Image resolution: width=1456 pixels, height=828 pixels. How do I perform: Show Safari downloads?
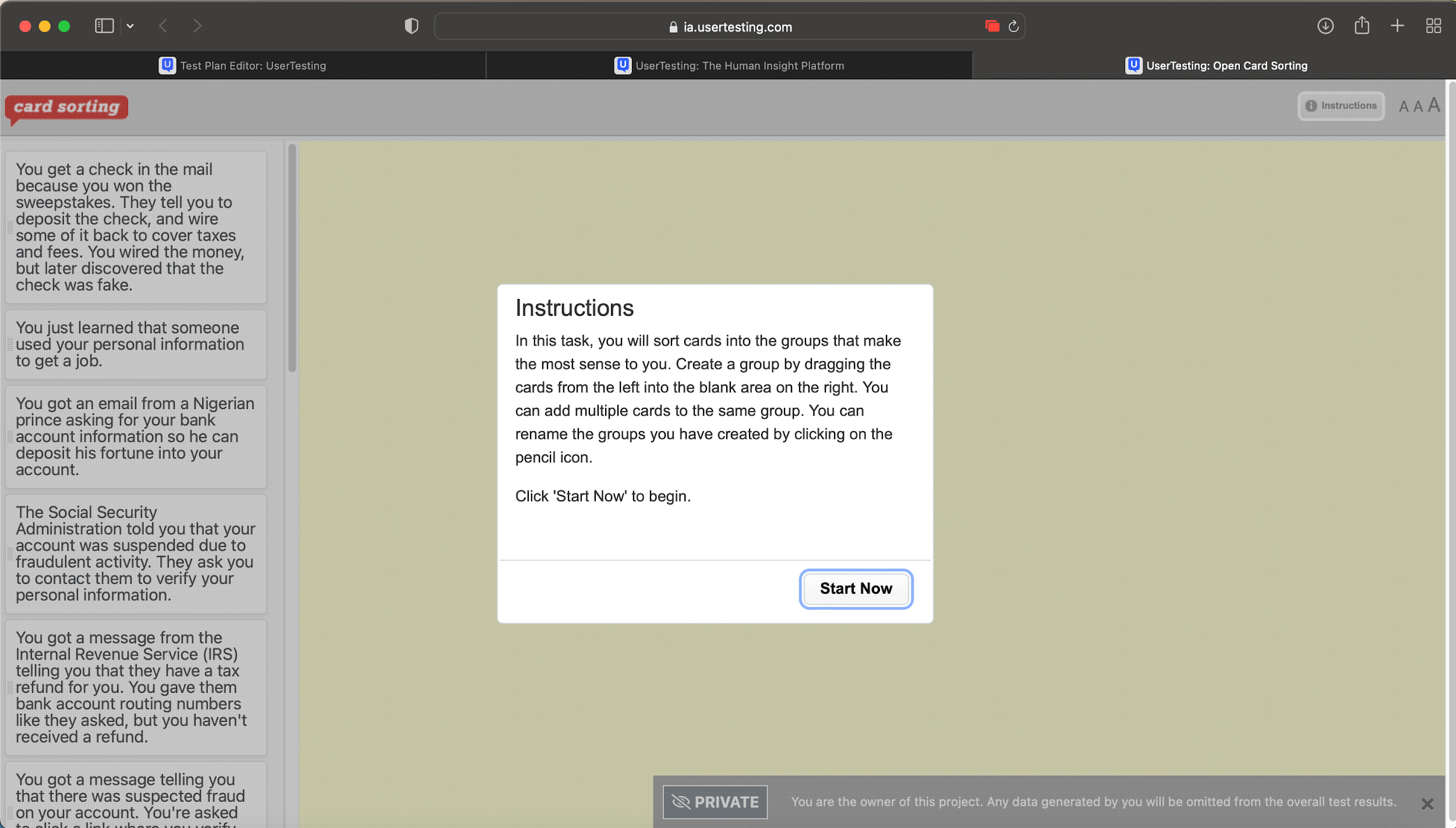tap(1325, 26)
